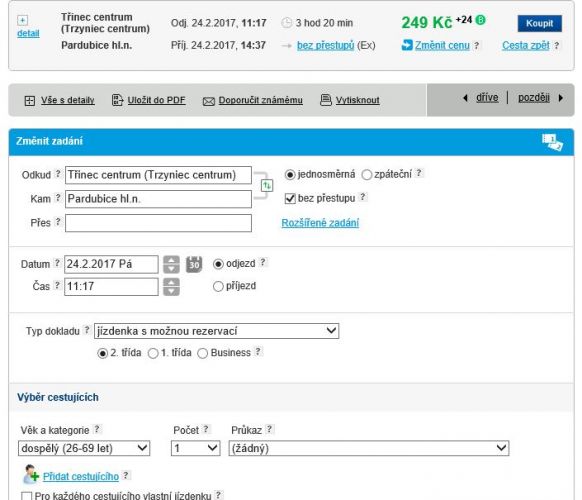Open the Typ dokladu dropdown

click(216, 331)
